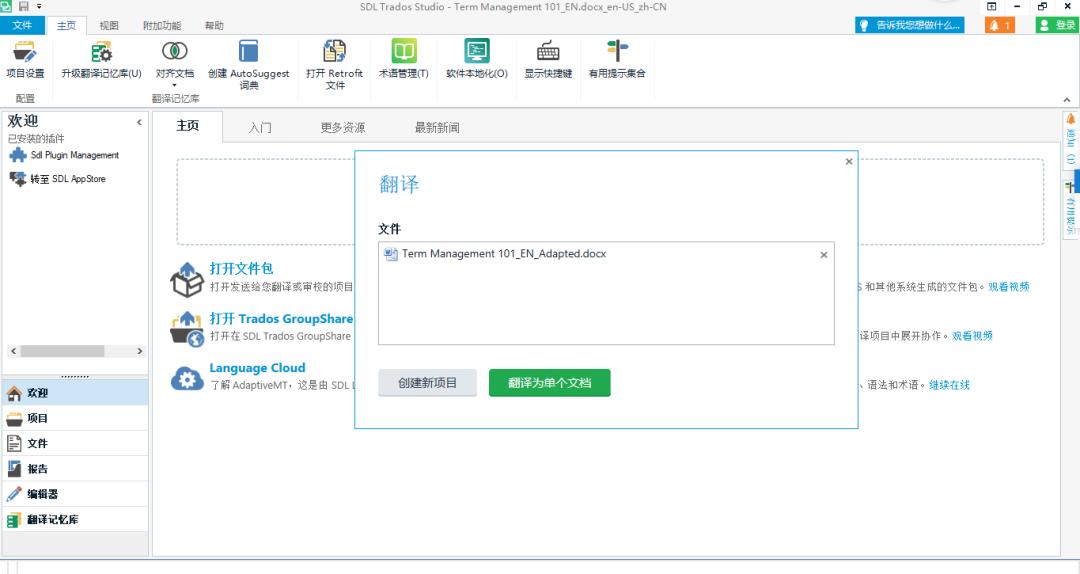Expand Align Documents (对齐文档) dropdown arrow
The height and width of the screenshot is (574, 1080).
coord(174,86)
